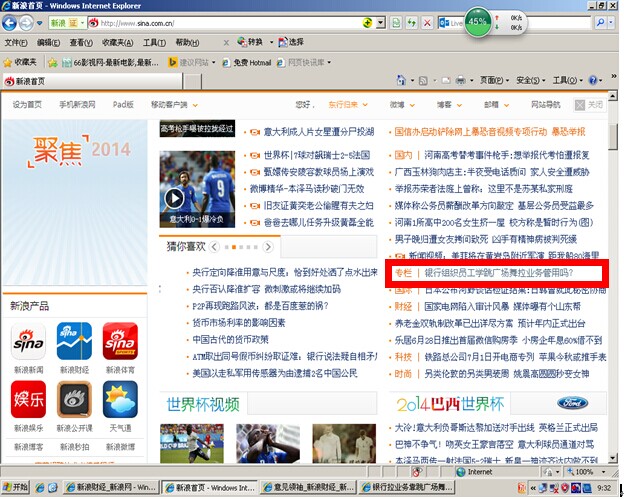Screen dimensions: 624x499
Task: Click the page vertical scrollbar down arrow
Action: coord(613,458)
